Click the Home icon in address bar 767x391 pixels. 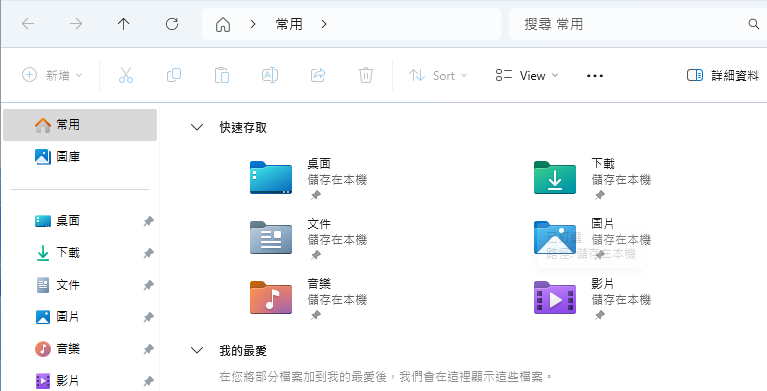pyautogui.click(x=223, y=24)
